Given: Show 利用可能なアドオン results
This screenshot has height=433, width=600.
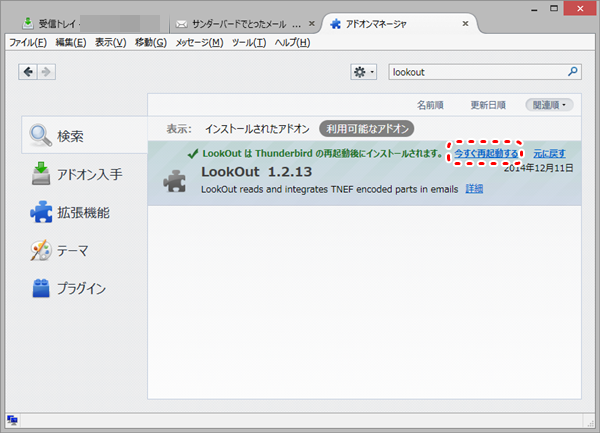Looking at the screenshot, I should click(x=367, y=129).
